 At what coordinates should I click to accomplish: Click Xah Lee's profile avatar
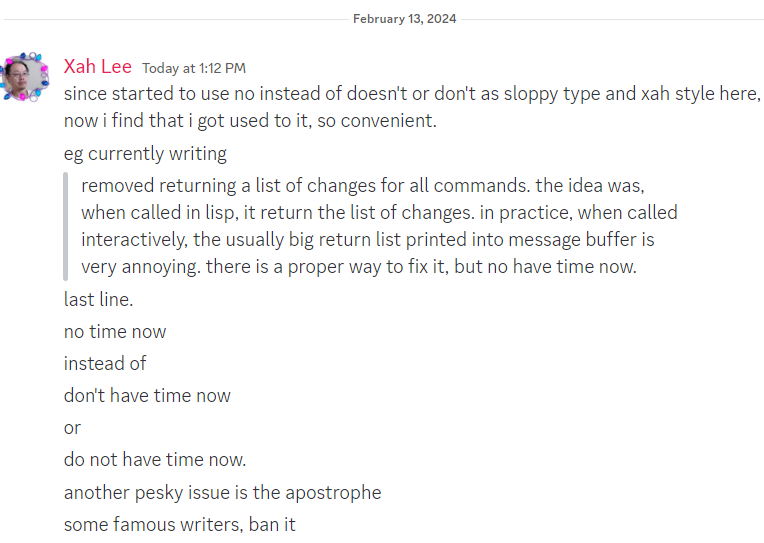click(x=24, y=78)
